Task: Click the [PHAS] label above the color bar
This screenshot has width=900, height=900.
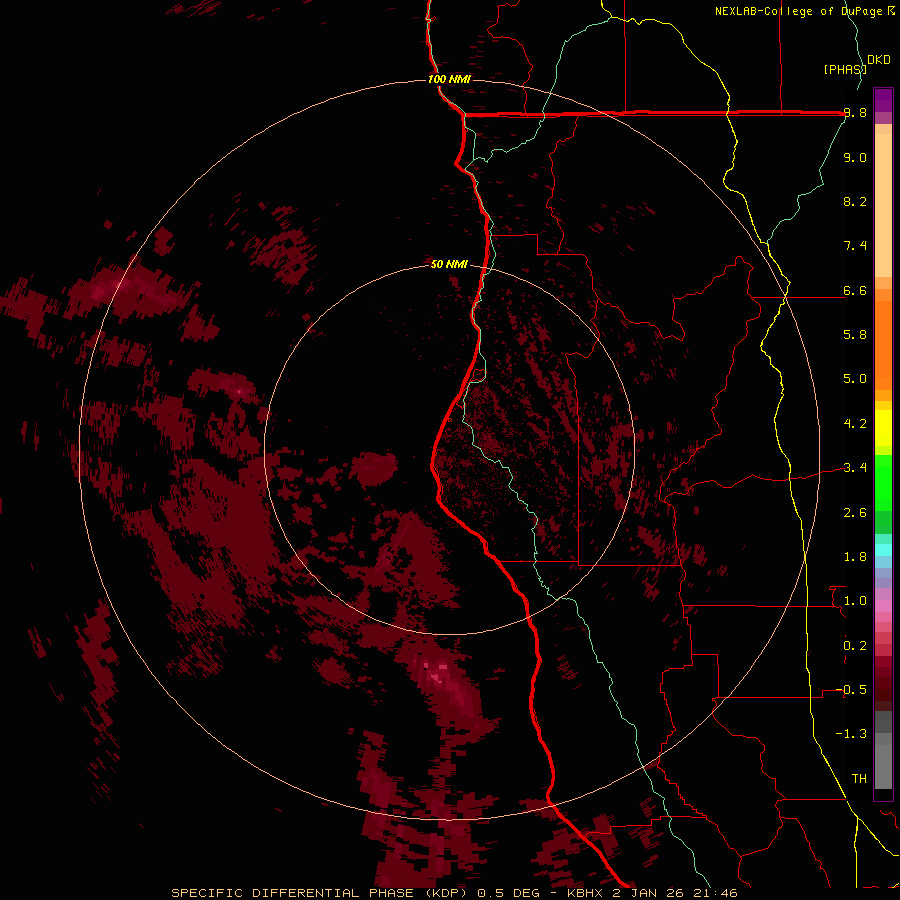Action: click(844, 69)
